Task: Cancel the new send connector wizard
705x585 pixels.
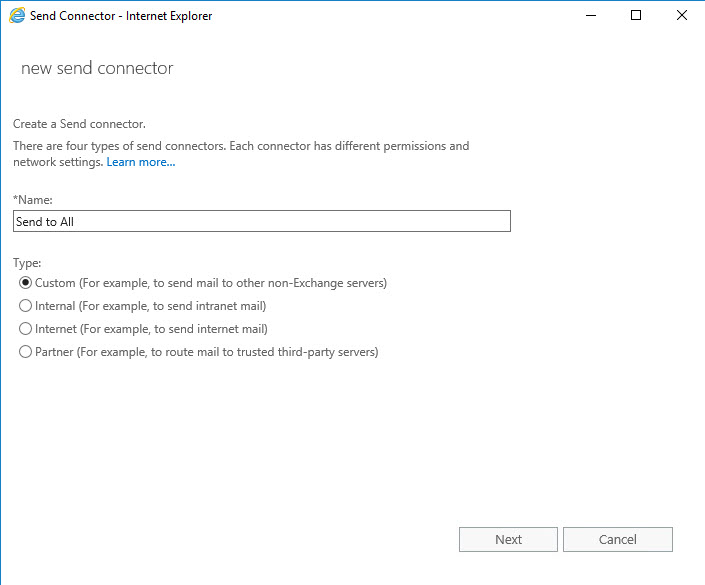Action: click(x=618, y=539)
